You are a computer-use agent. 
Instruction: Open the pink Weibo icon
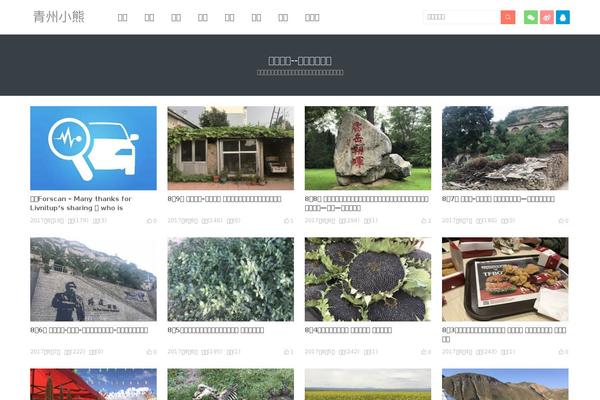point(547,17)
